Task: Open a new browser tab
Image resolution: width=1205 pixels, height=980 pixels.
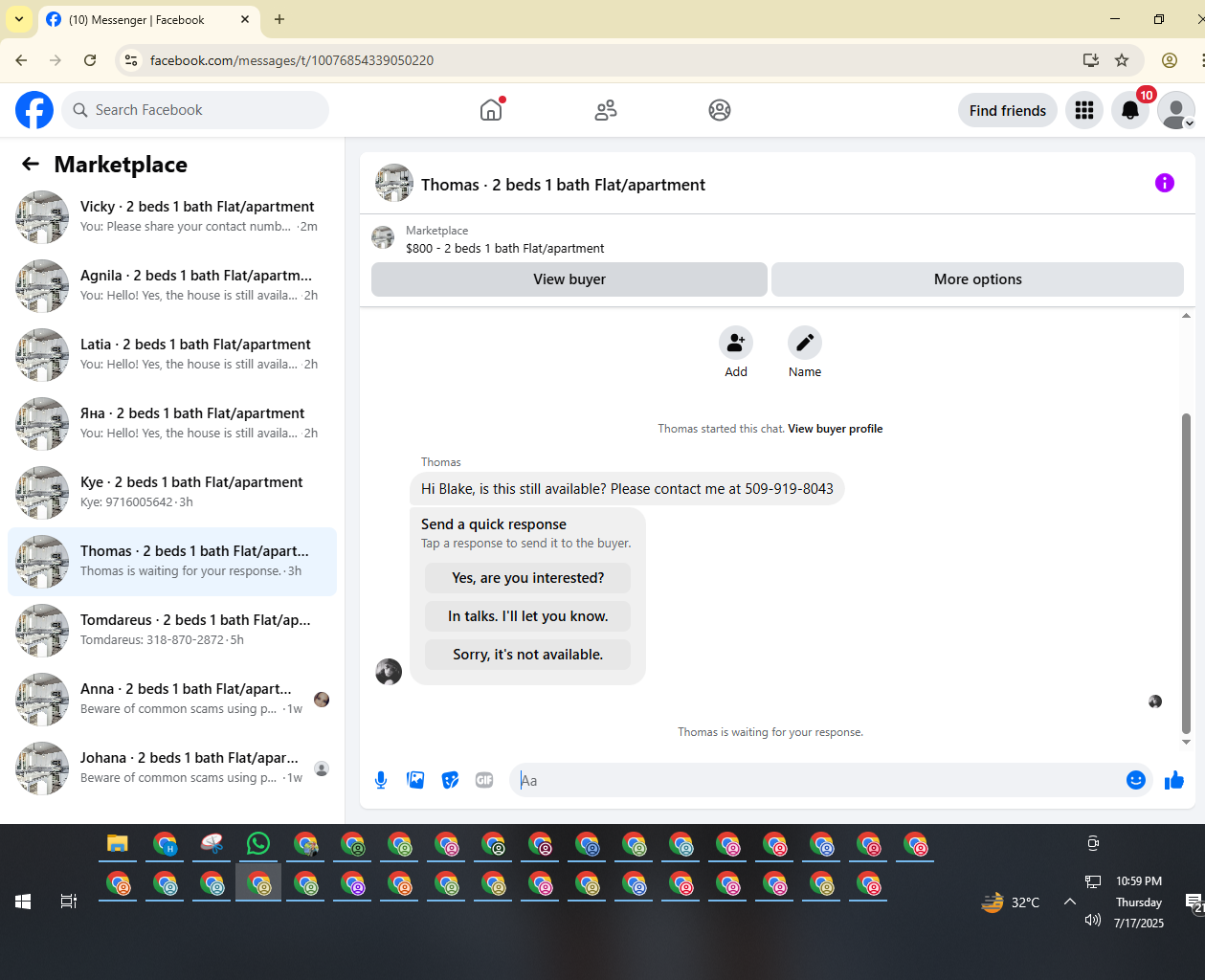Action: [x=279, y=19]
